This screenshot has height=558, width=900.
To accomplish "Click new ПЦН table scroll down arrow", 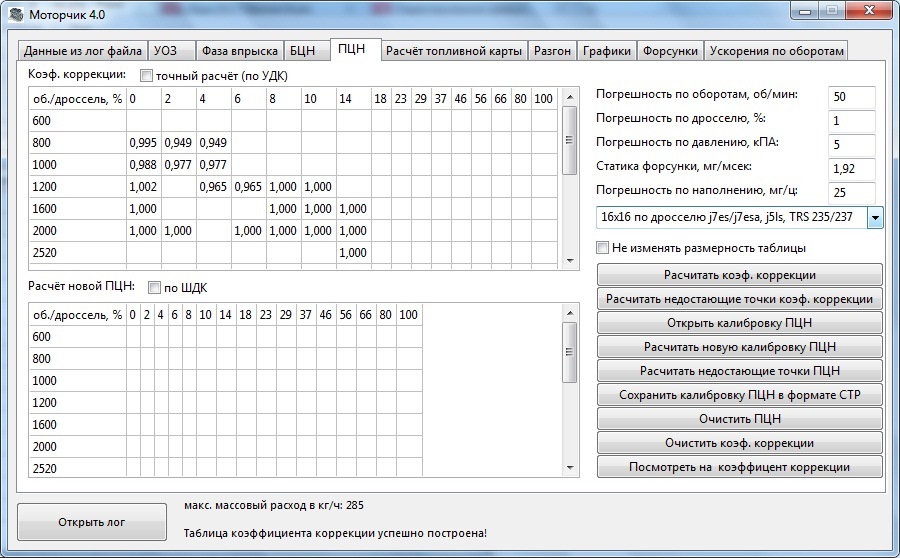I will 569,468.
